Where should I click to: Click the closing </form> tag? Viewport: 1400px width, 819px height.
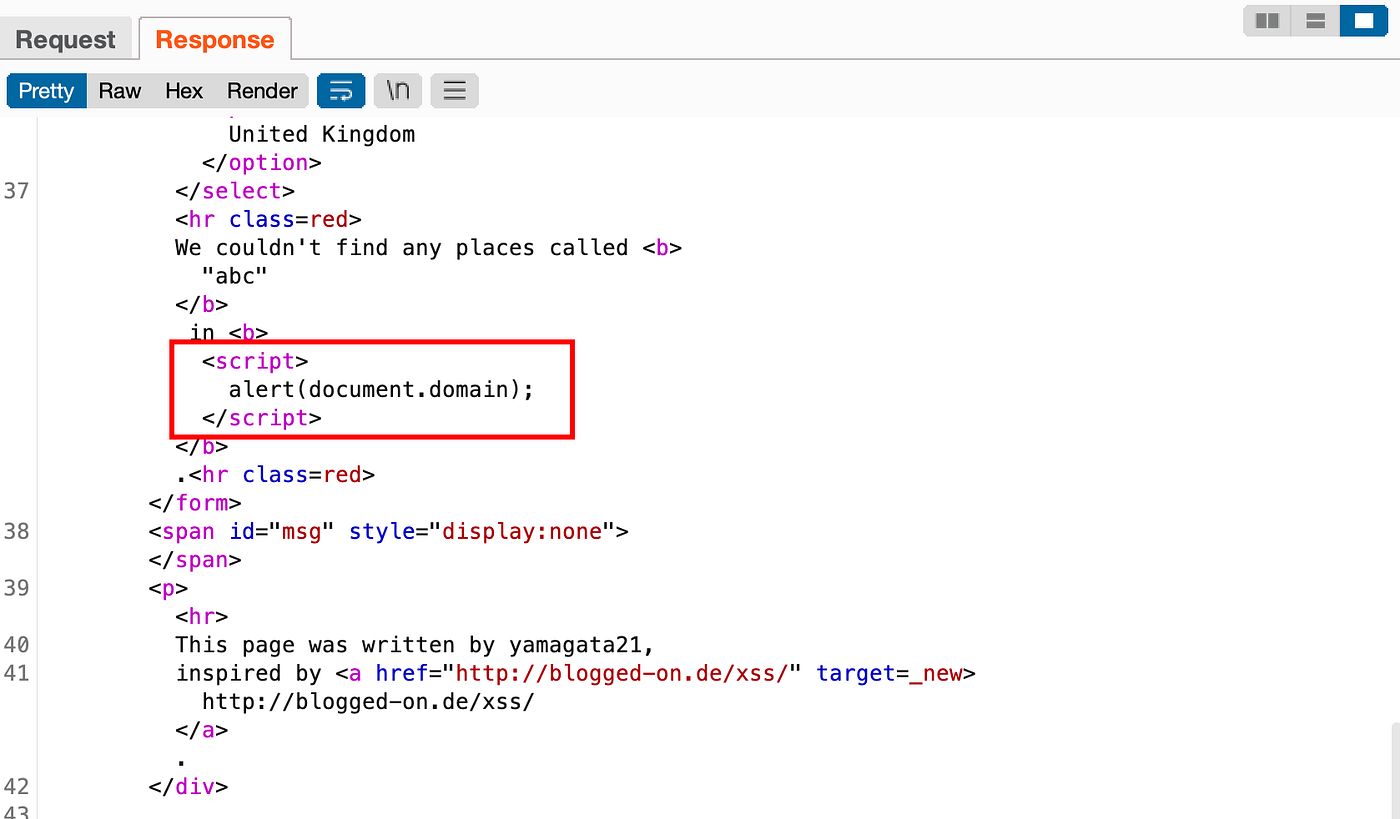point(195,503)
